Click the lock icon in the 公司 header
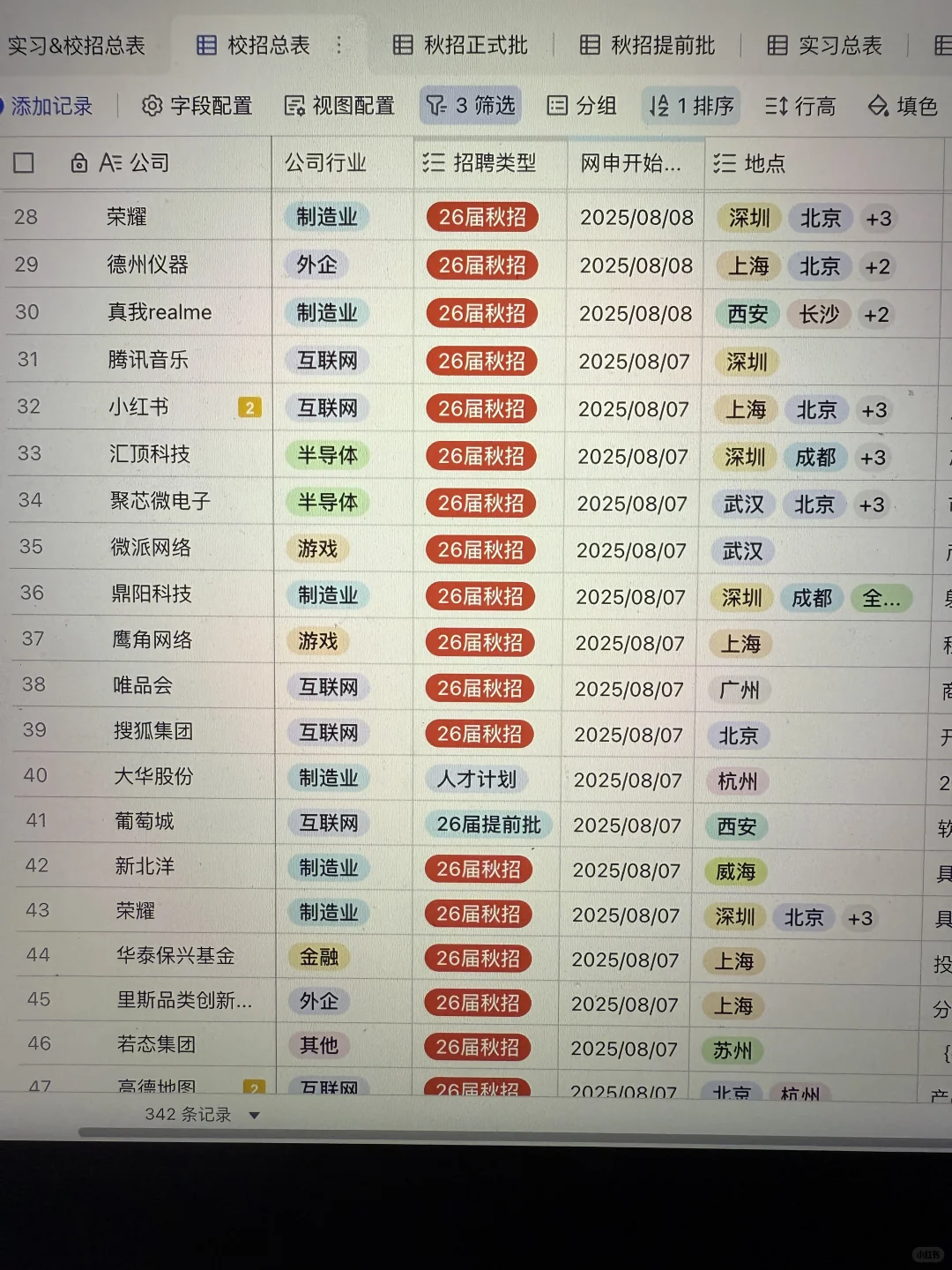Viewport: 952px width, 1270px height. click(79, 163)
